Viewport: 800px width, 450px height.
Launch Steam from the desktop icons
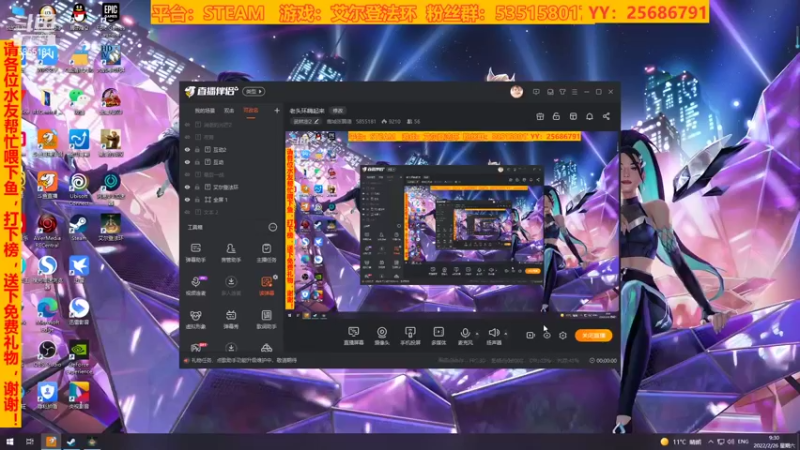(78, 228)
